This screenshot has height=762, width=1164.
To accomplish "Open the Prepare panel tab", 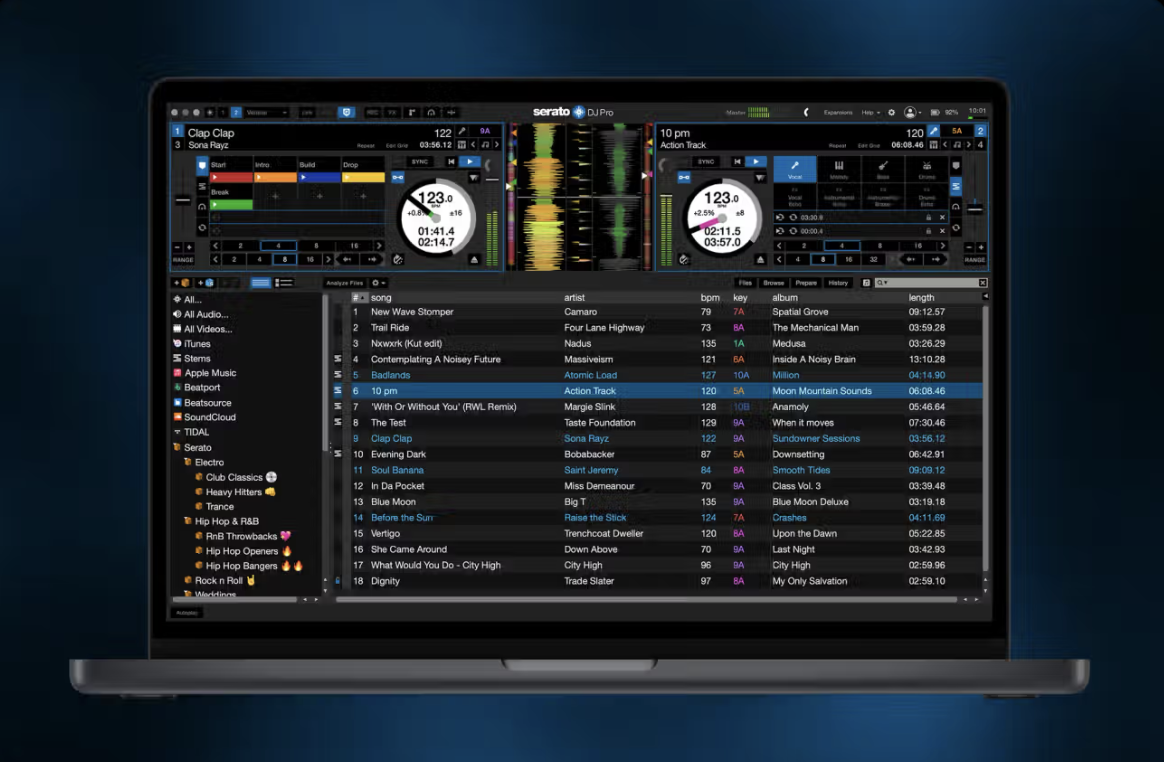I will tap(806, 283).
